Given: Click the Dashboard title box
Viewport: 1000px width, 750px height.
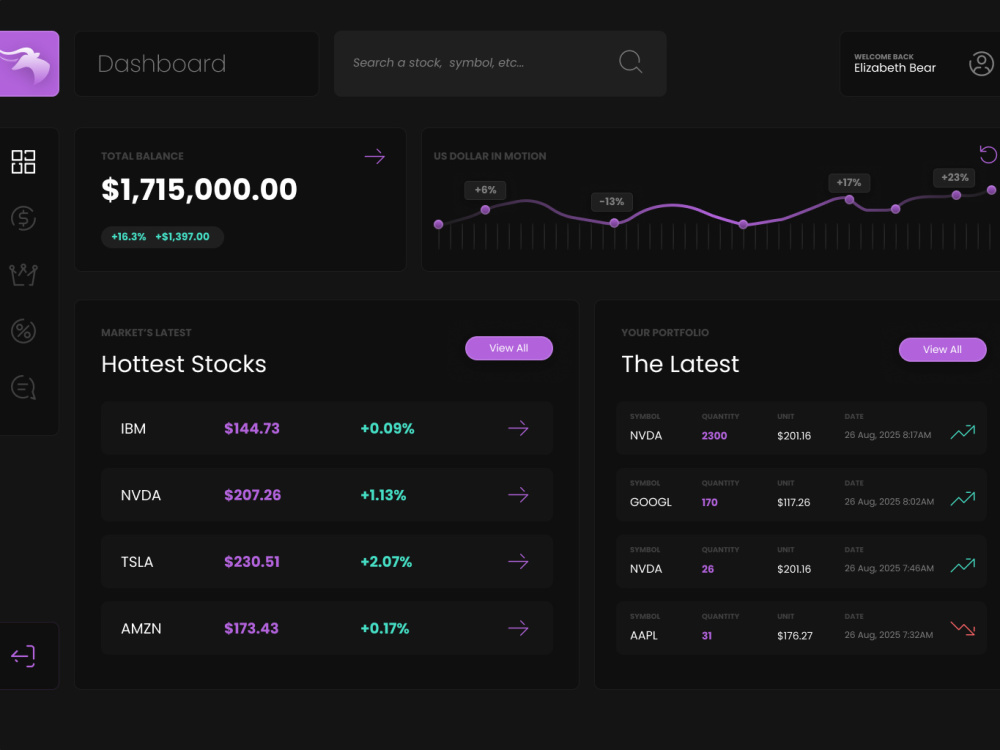Looking at the screenshot, I should pyautogui.click(x=196, y=64).
